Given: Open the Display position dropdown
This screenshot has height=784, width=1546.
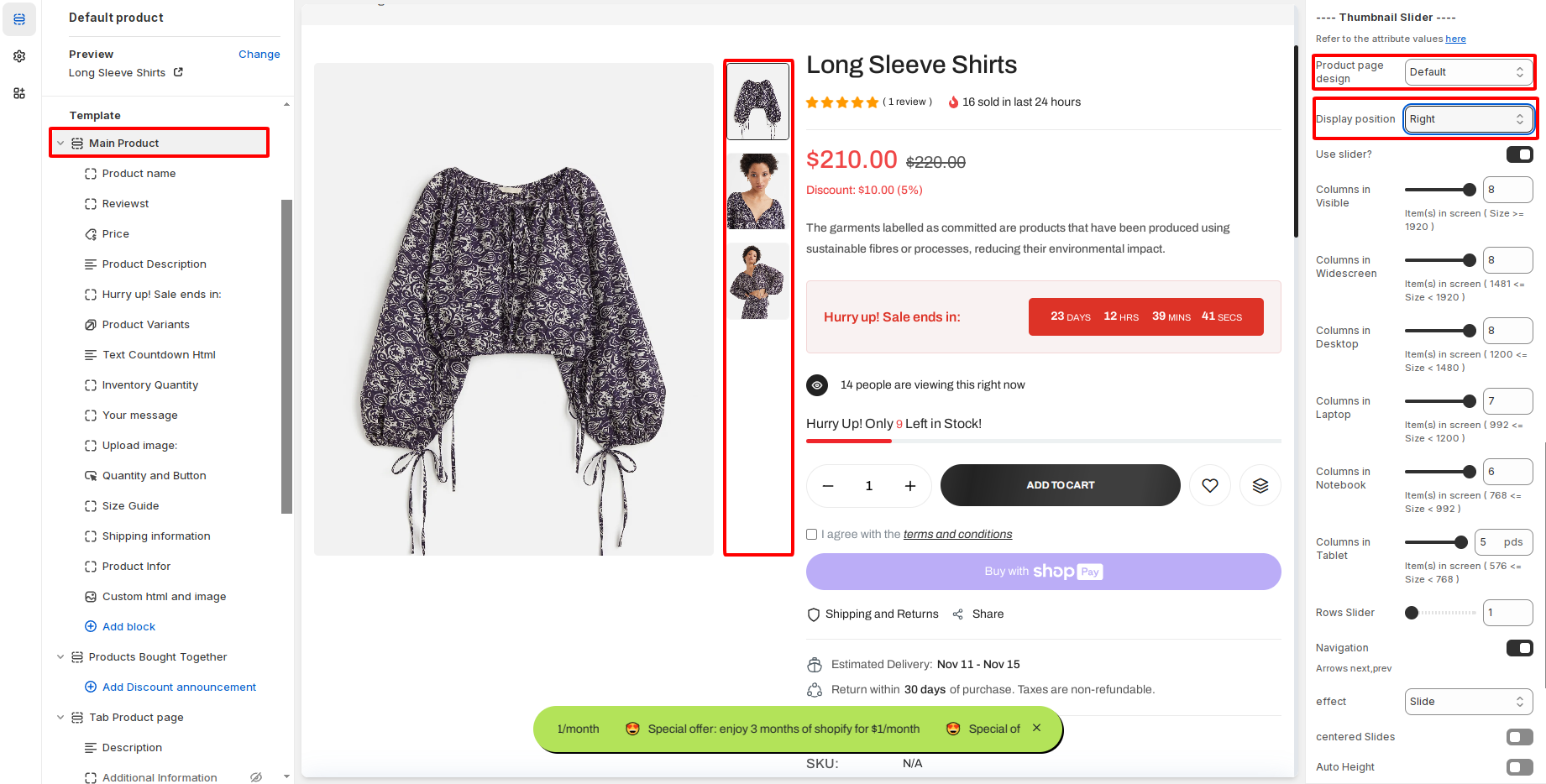Looking at the screenshot, I should tap(1468, 119).
